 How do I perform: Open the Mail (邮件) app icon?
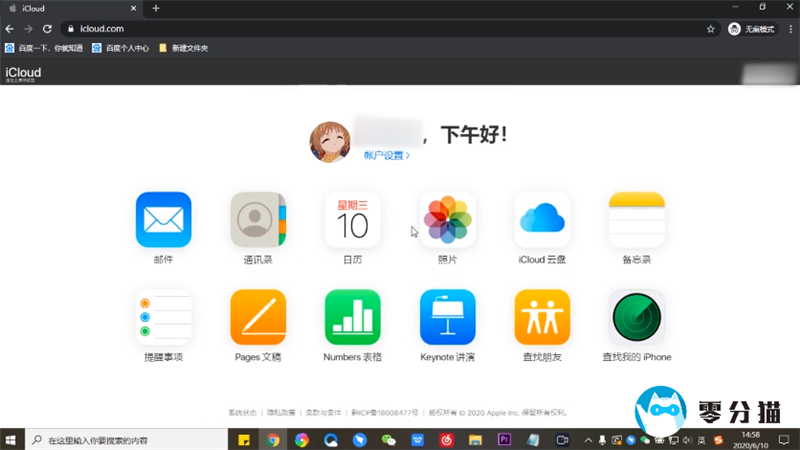pyautogui.click(x=163, y=219)
